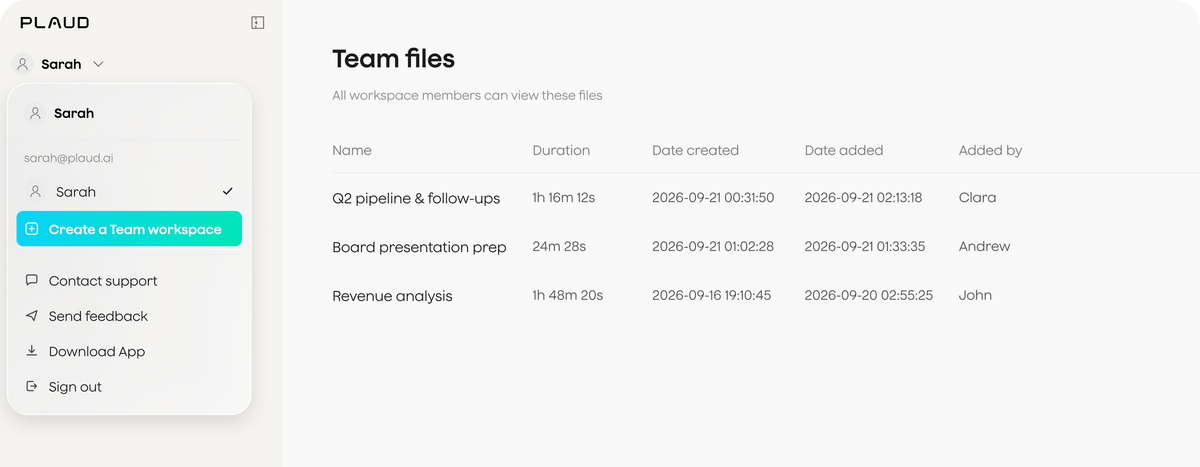Select the checked Sarah workspace entry

click(x=129, y=191)
